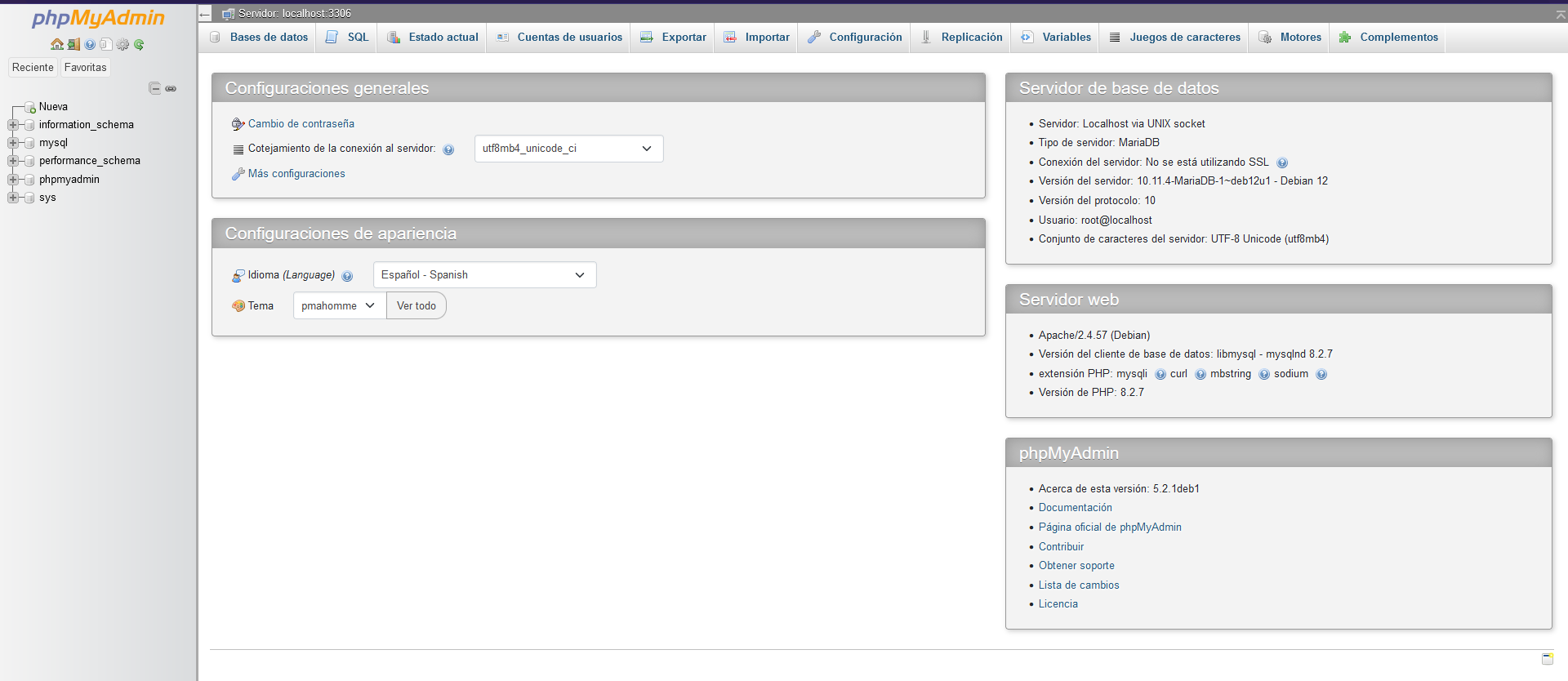Image resolution: width=1568 pixels, height=681 pixels.
Task: Open the Bases de datos tab
Action: [x=259, y=38]
